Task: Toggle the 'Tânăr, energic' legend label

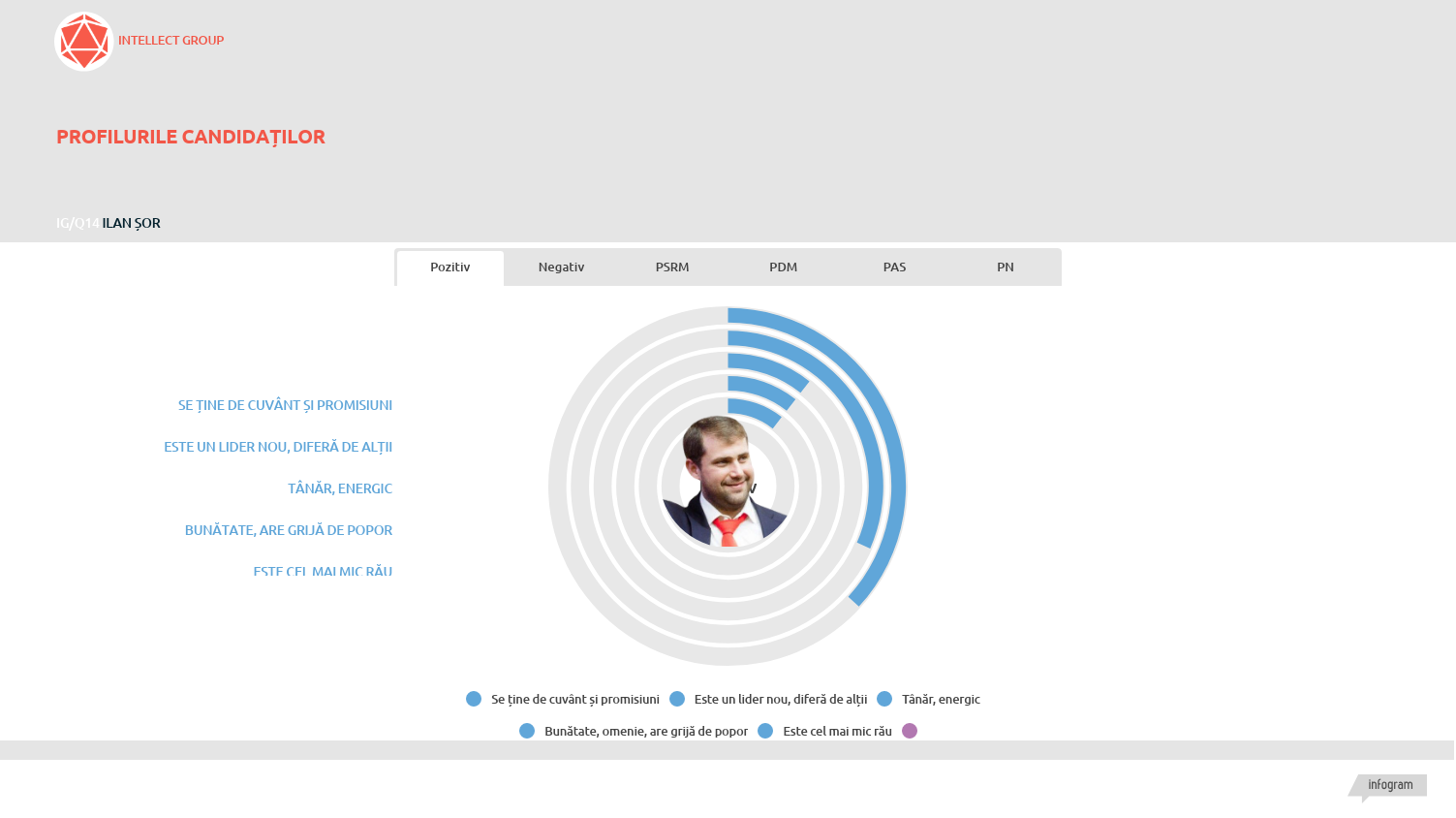Action: (x=941, y=700)
